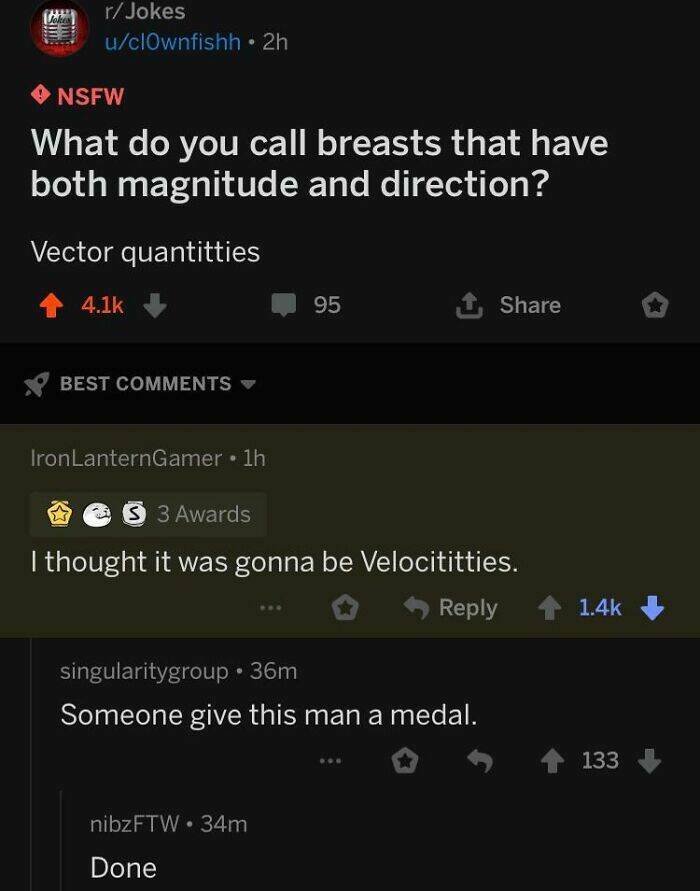Image resolution: width=700 pixels, height=891 pixels.
Task: Share the post
Action: (509, 305)
